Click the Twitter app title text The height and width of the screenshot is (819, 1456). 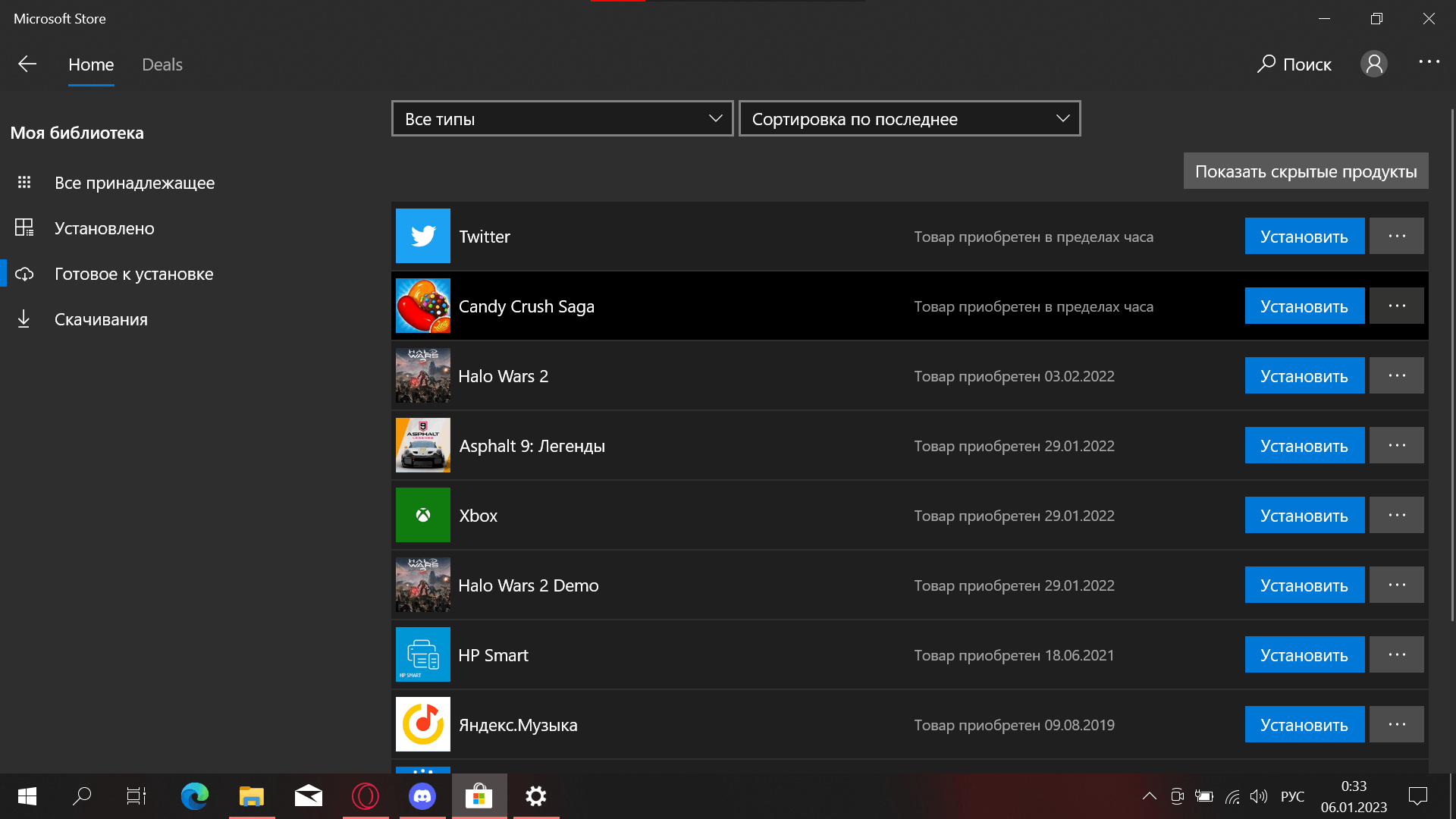click(x=485, y=237)
